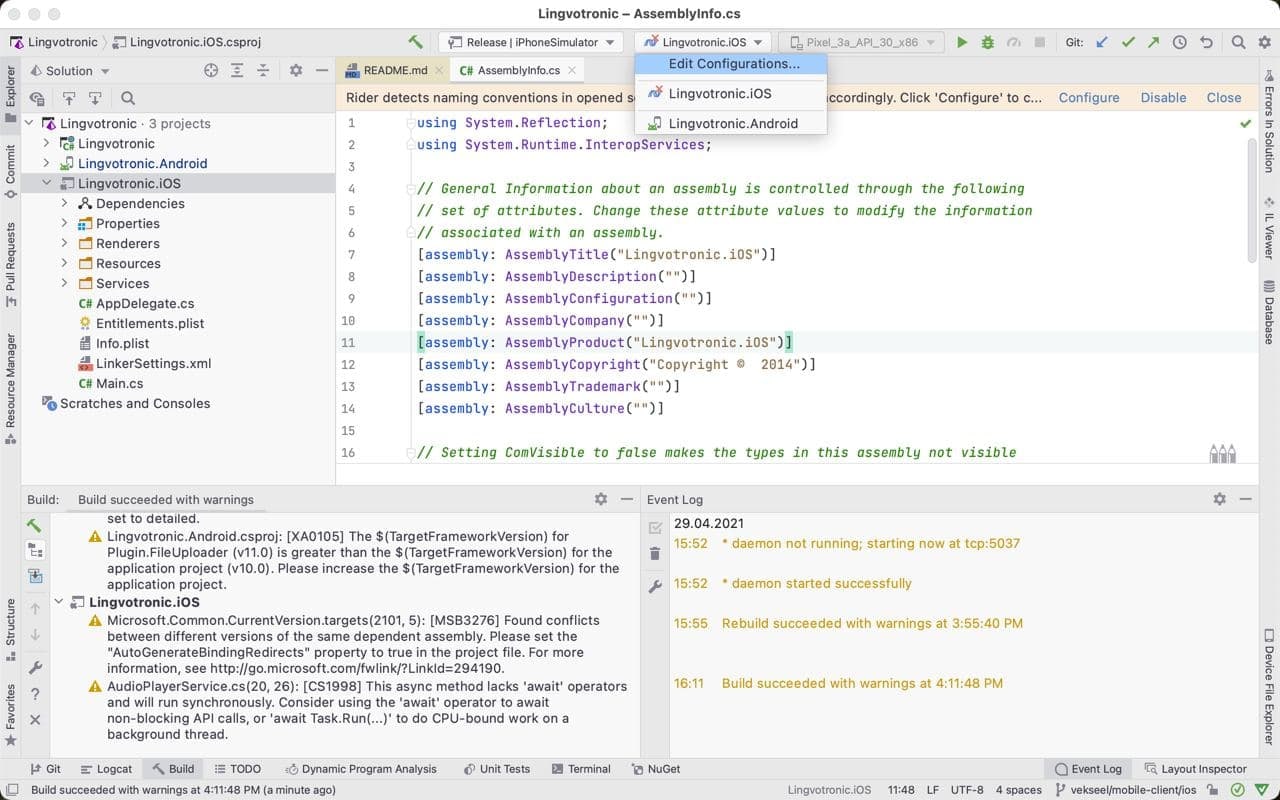The height and width of the screenshot is (800, 1280).
Task: Expand the Lingvotronic.Android project node
Action: click(x=47, y=163)
